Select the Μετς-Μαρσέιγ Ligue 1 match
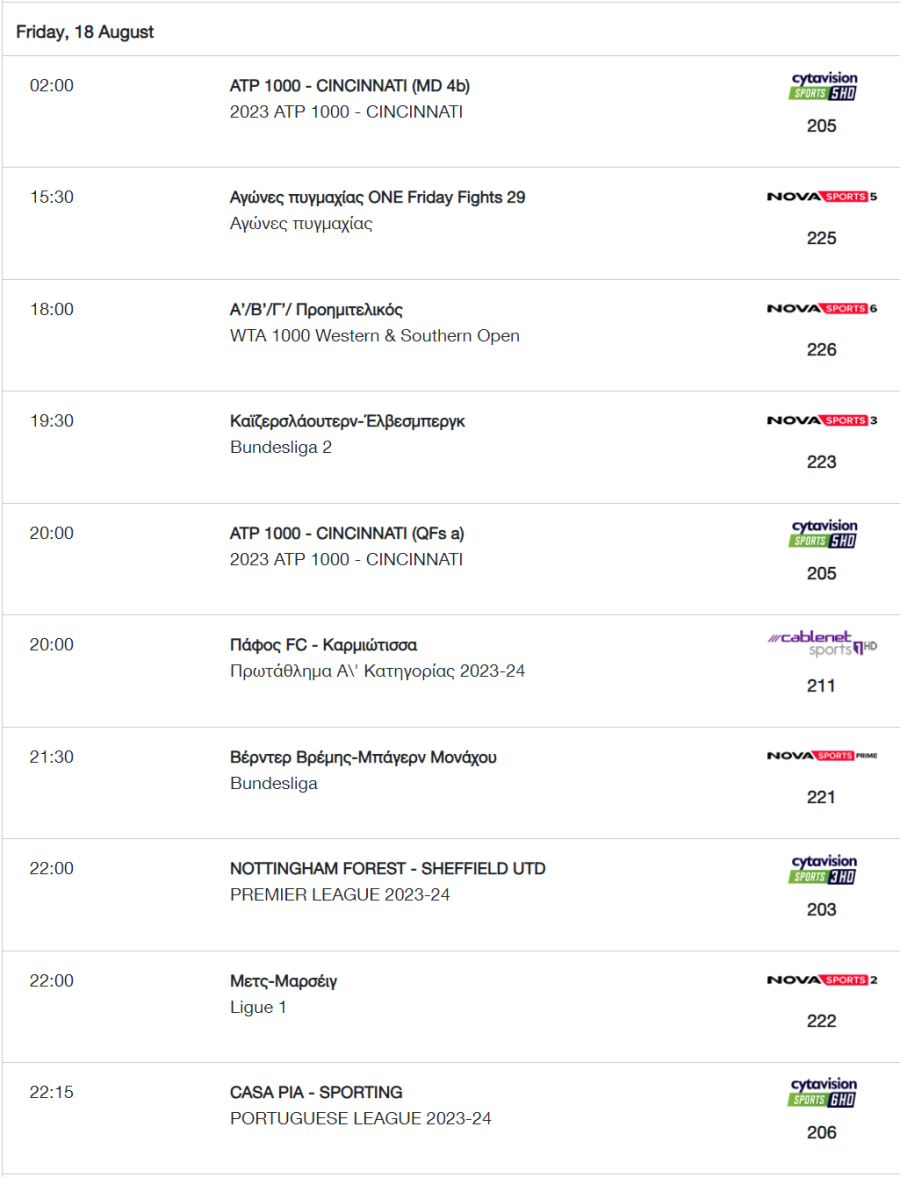The width and height of the screenshot is (900, 1177). pos(284,981)
